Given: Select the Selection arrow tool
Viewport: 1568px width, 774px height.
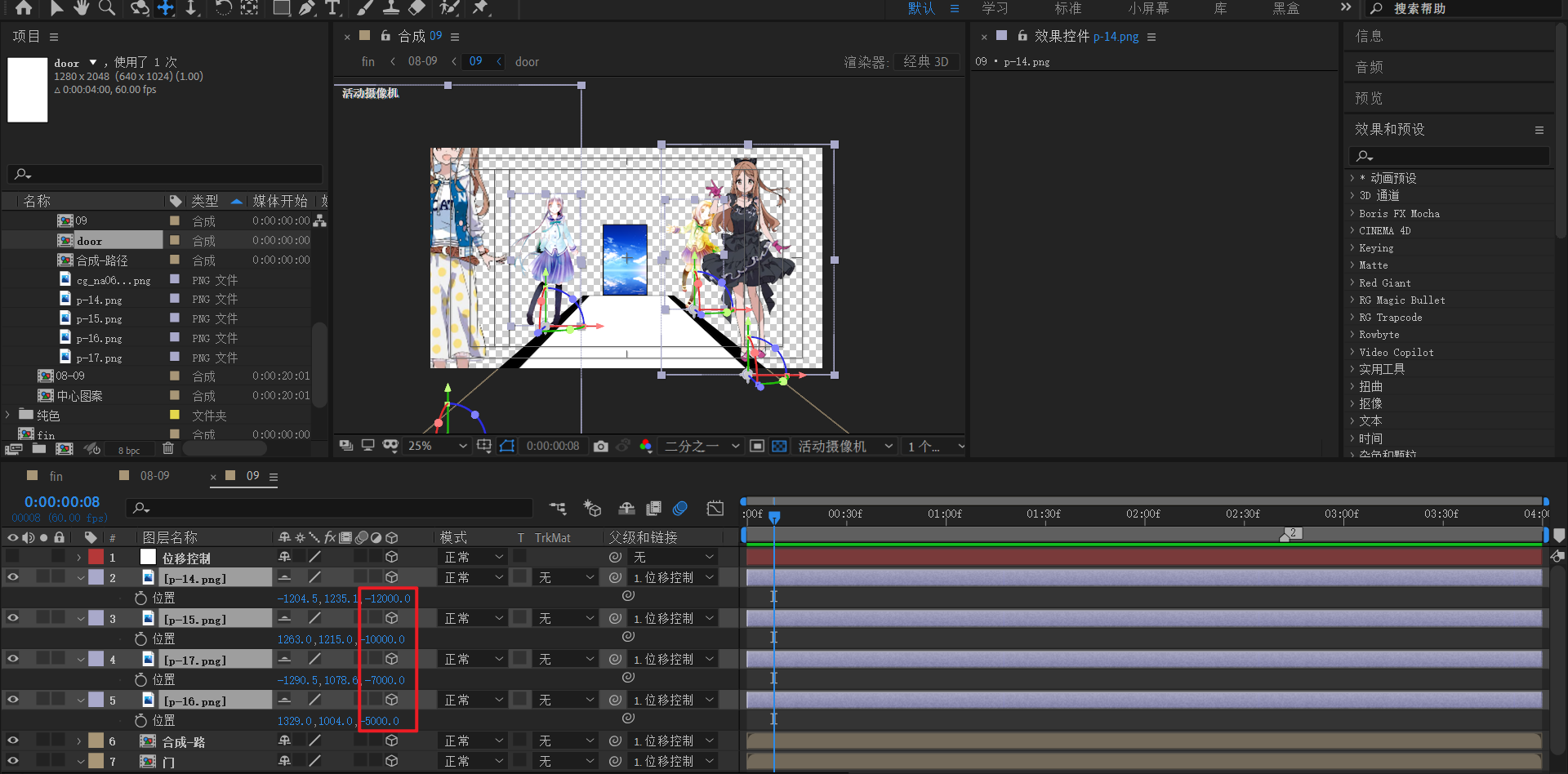Looking at the screenshot, I should coord(56,8).
